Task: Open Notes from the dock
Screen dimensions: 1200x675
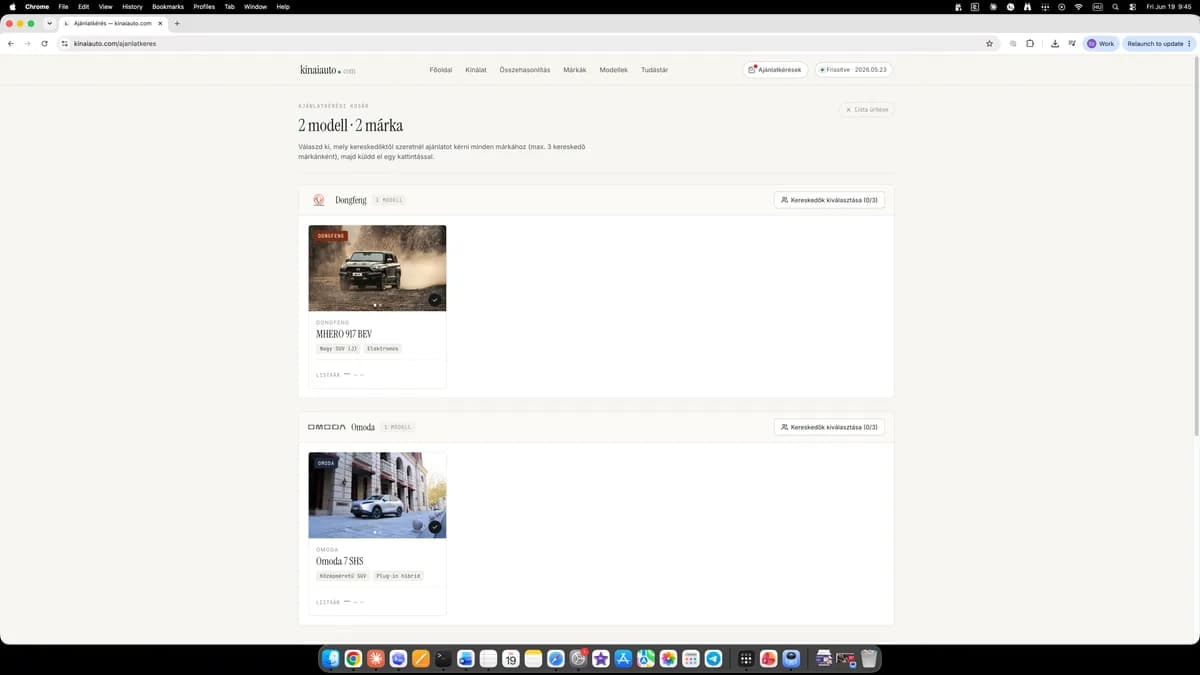Action: (533, 659)
